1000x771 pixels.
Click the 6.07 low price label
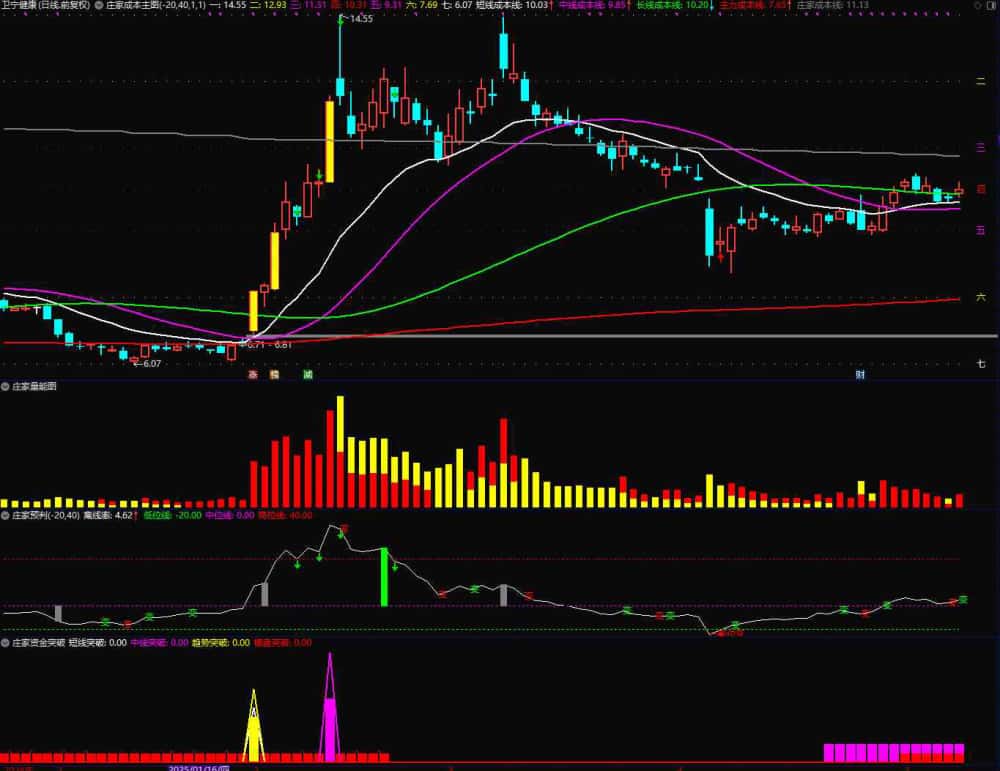pos(152,363)
